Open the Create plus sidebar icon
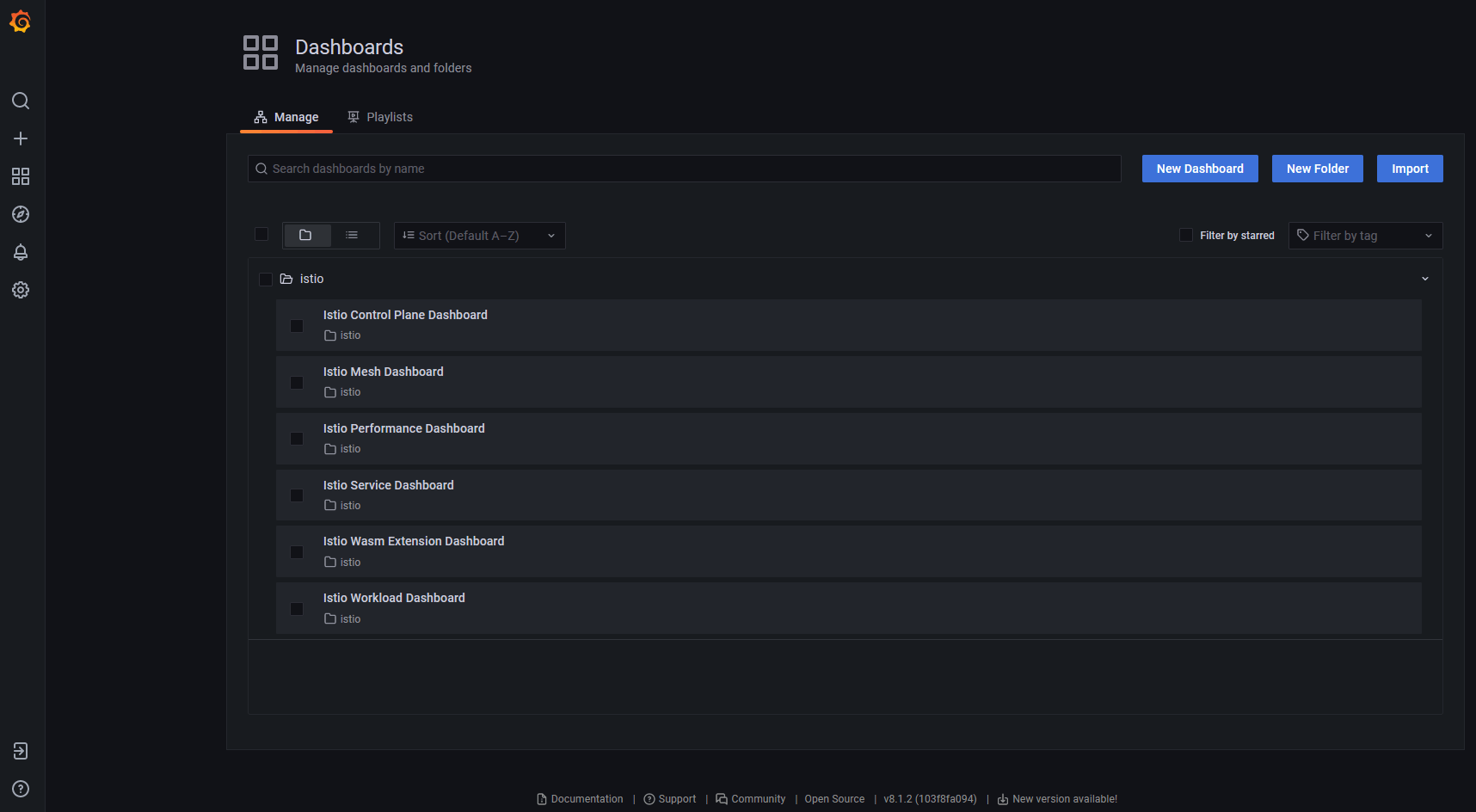The image size is (1476, 812). pyautogui.click(x=21, y=138)
